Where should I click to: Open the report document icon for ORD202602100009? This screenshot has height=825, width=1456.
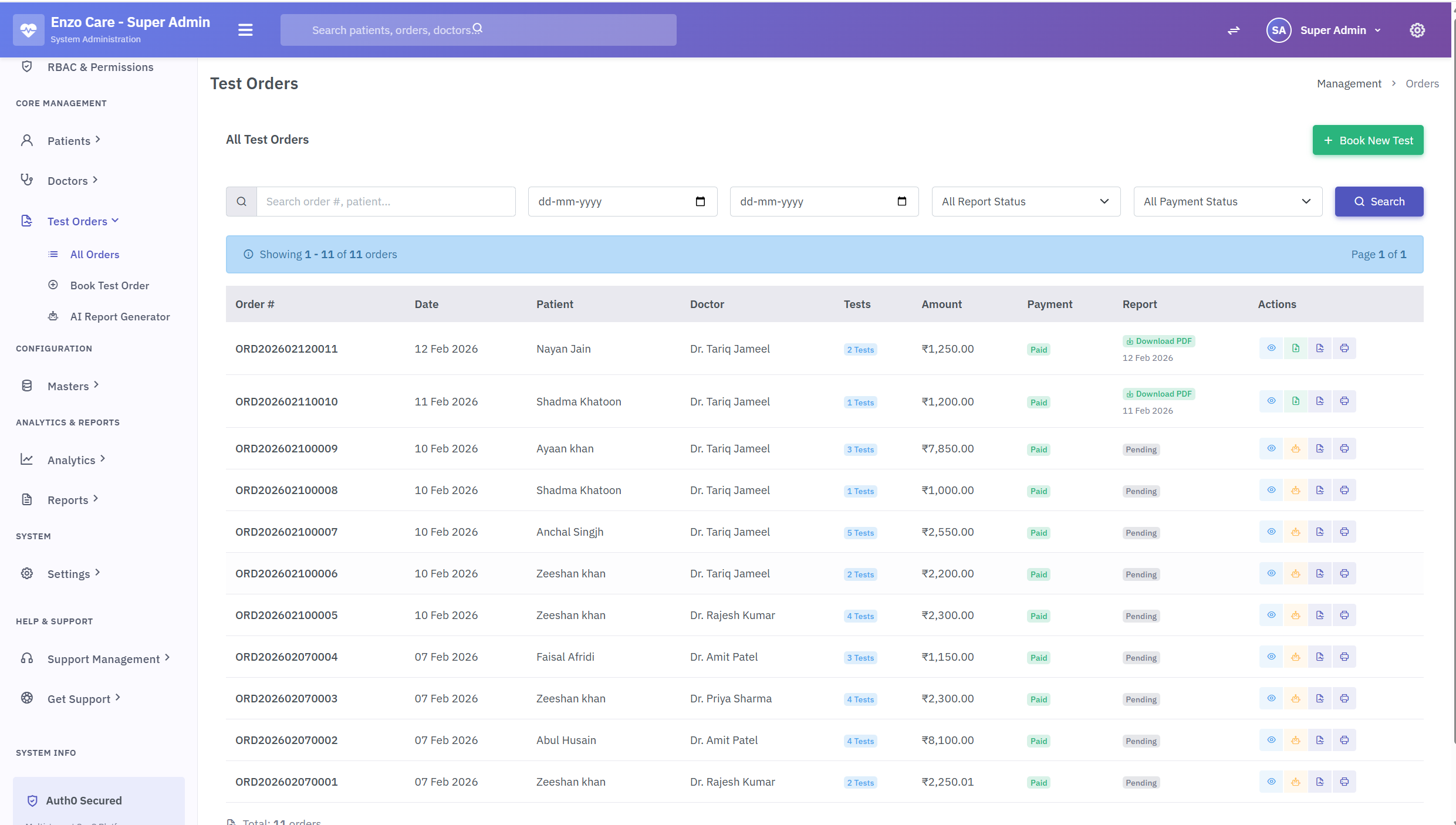[x=1320, y=448]
